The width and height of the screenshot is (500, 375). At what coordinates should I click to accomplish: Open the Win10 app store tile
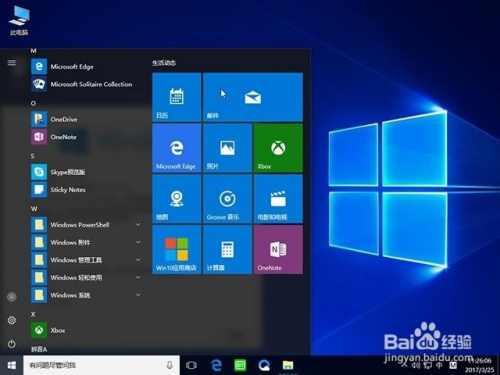[177, 249]
